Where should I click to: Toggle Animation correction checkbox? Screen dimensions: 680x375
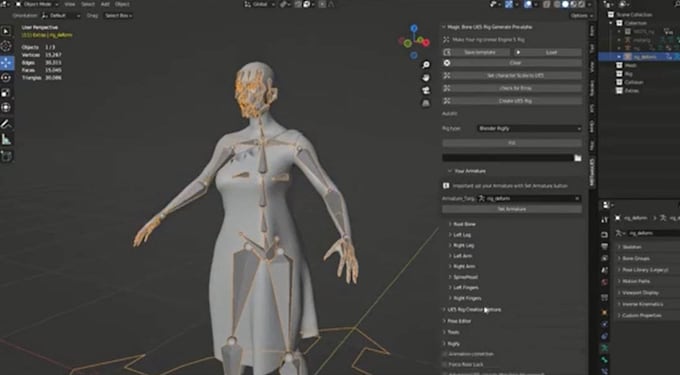point(445,354)
